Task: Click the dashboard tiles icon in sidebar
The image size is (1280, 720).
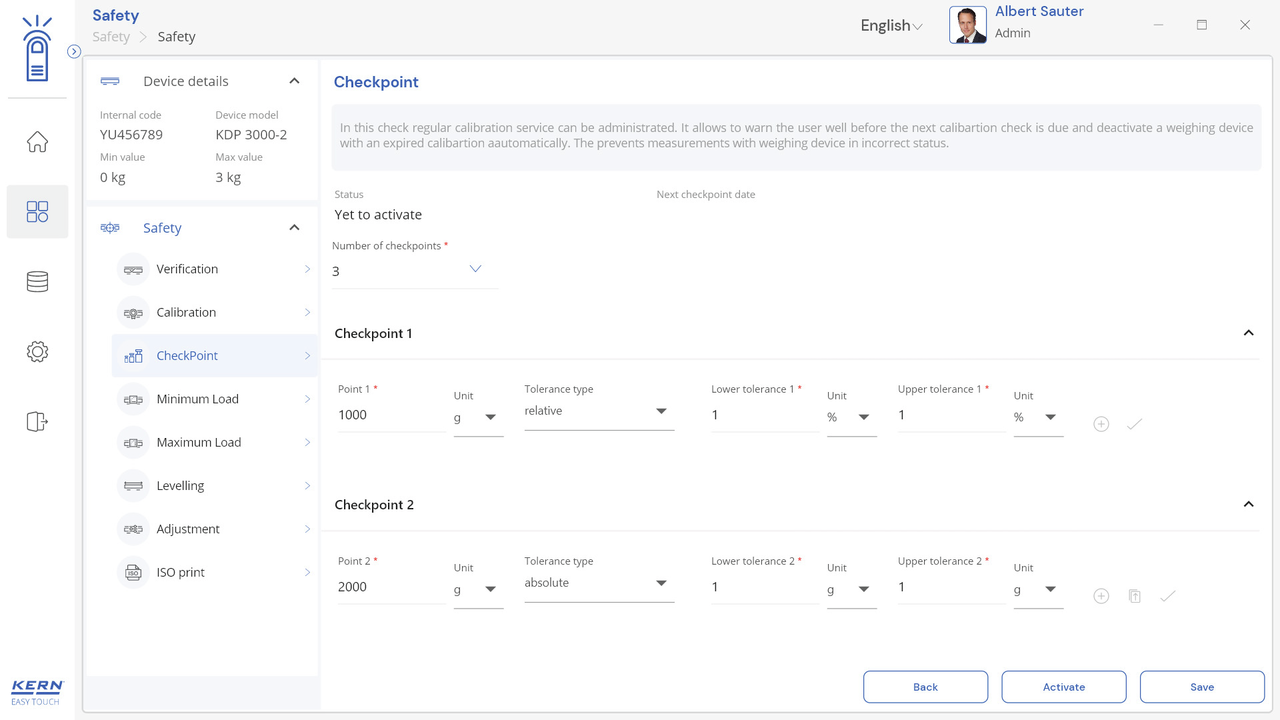Action: [37, 212]
